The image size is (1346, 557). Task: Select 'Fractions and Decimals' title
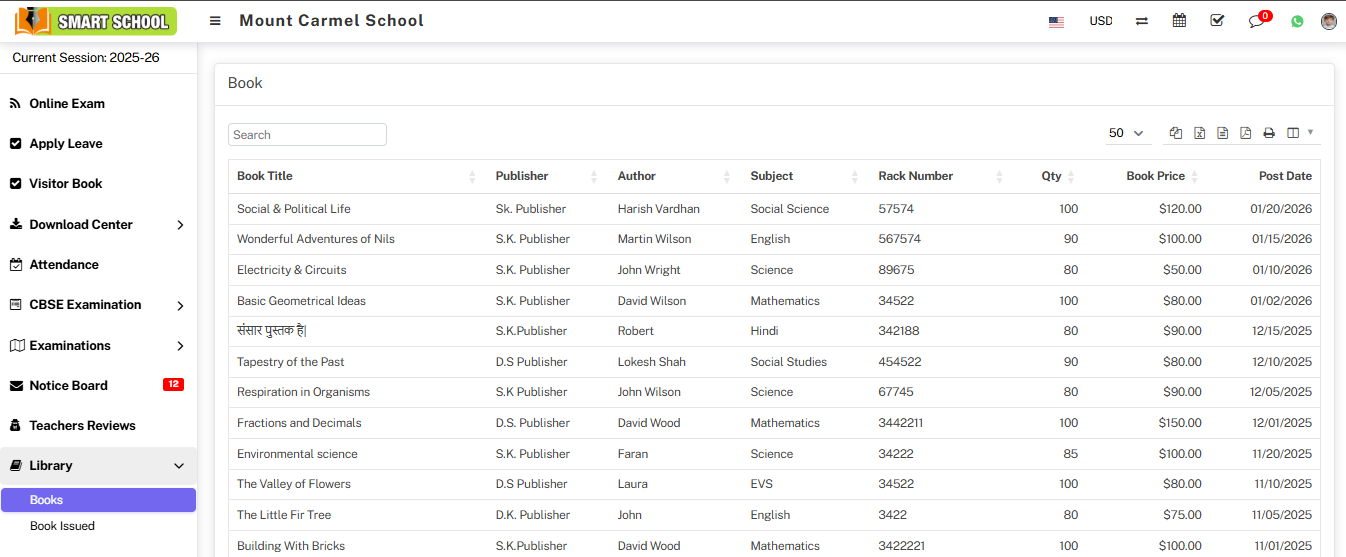click(x=299, y=423)
